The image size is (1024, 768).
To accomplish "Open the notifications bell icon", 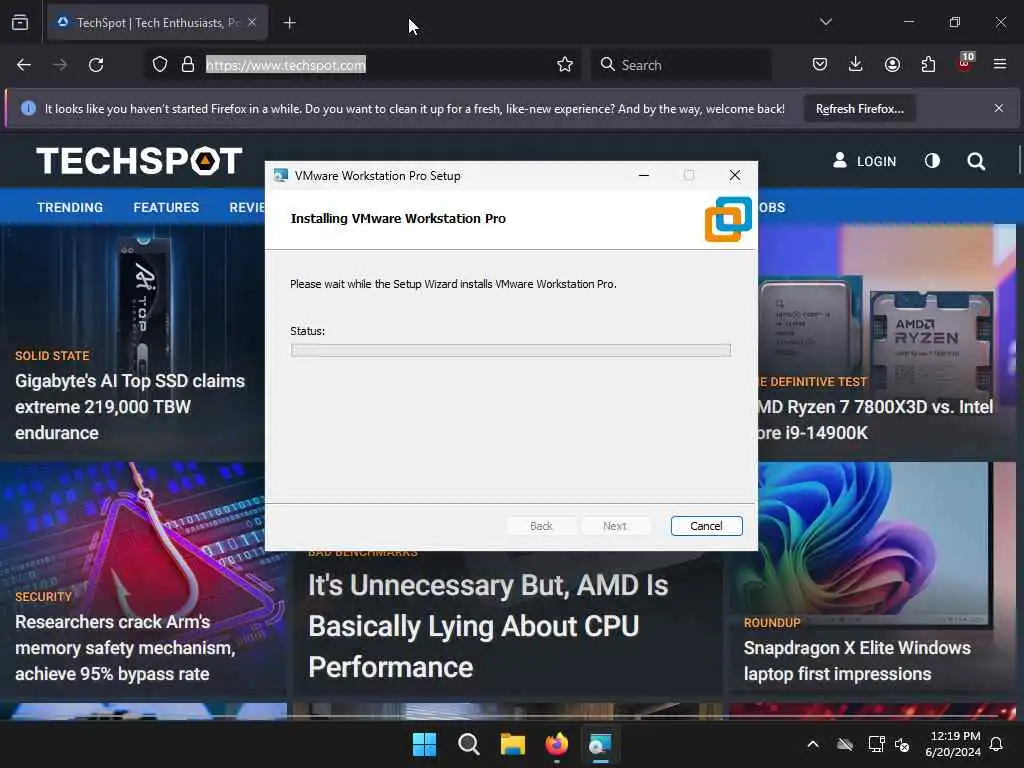I will (x=997, y=744).
